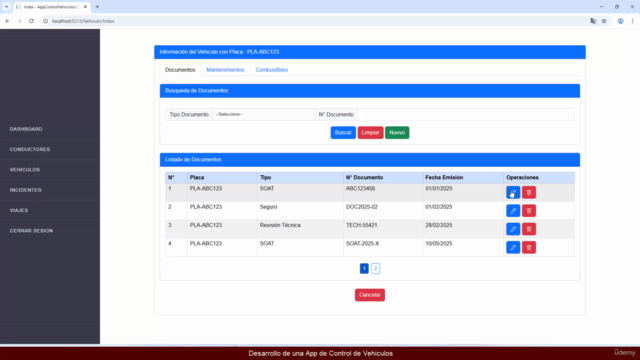
Task: Open the Tipo Documento dropdown
Action: point(263,114)
